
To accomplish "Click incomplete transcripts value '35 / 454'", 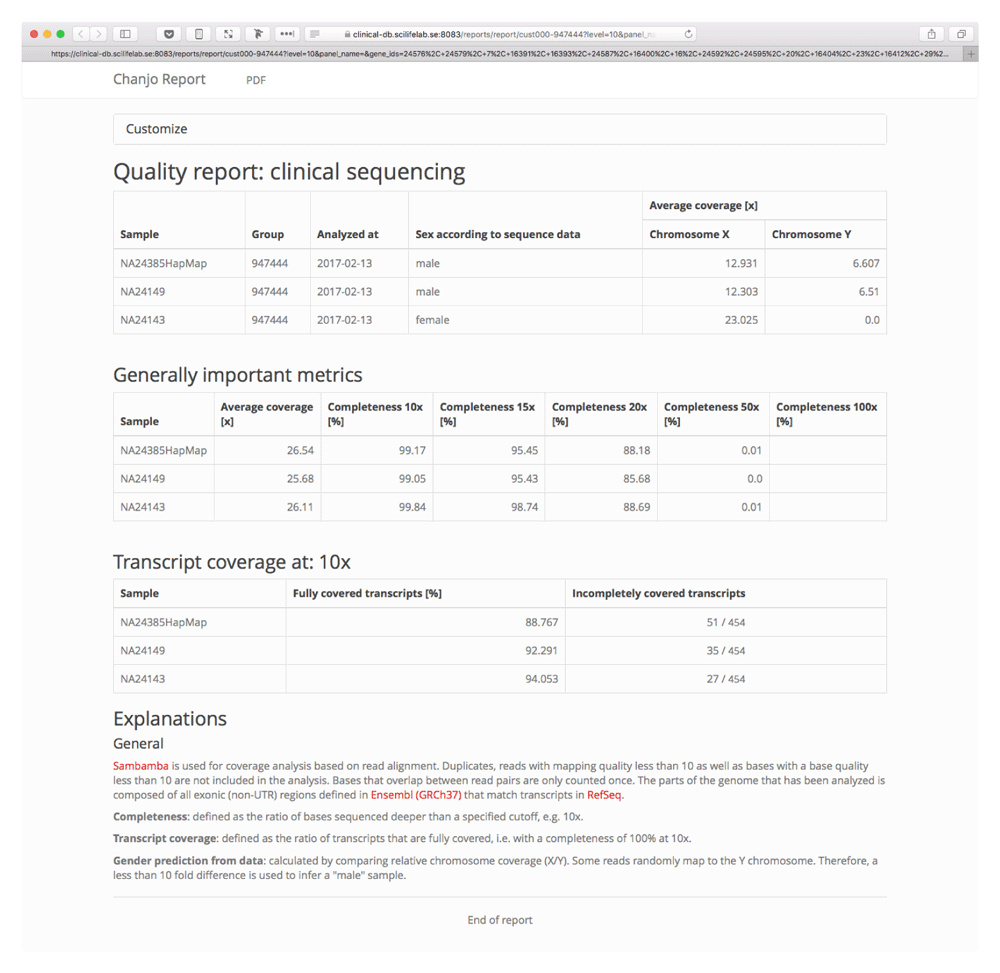I will tap(726, 650).
